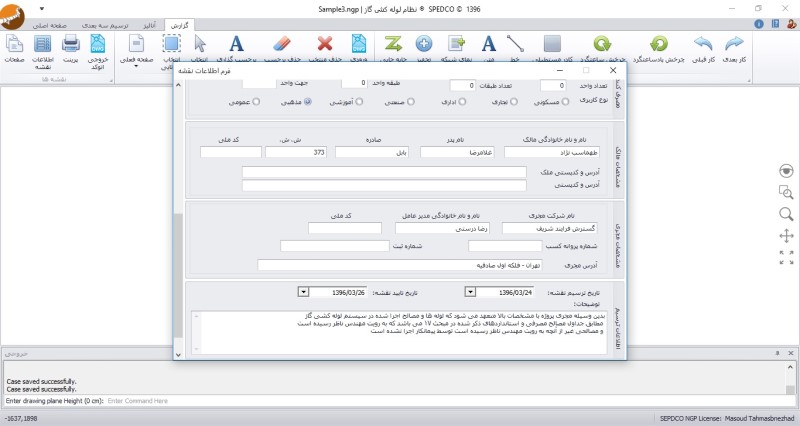Click the نام شرکت مجری field

(x=549, y=228)
